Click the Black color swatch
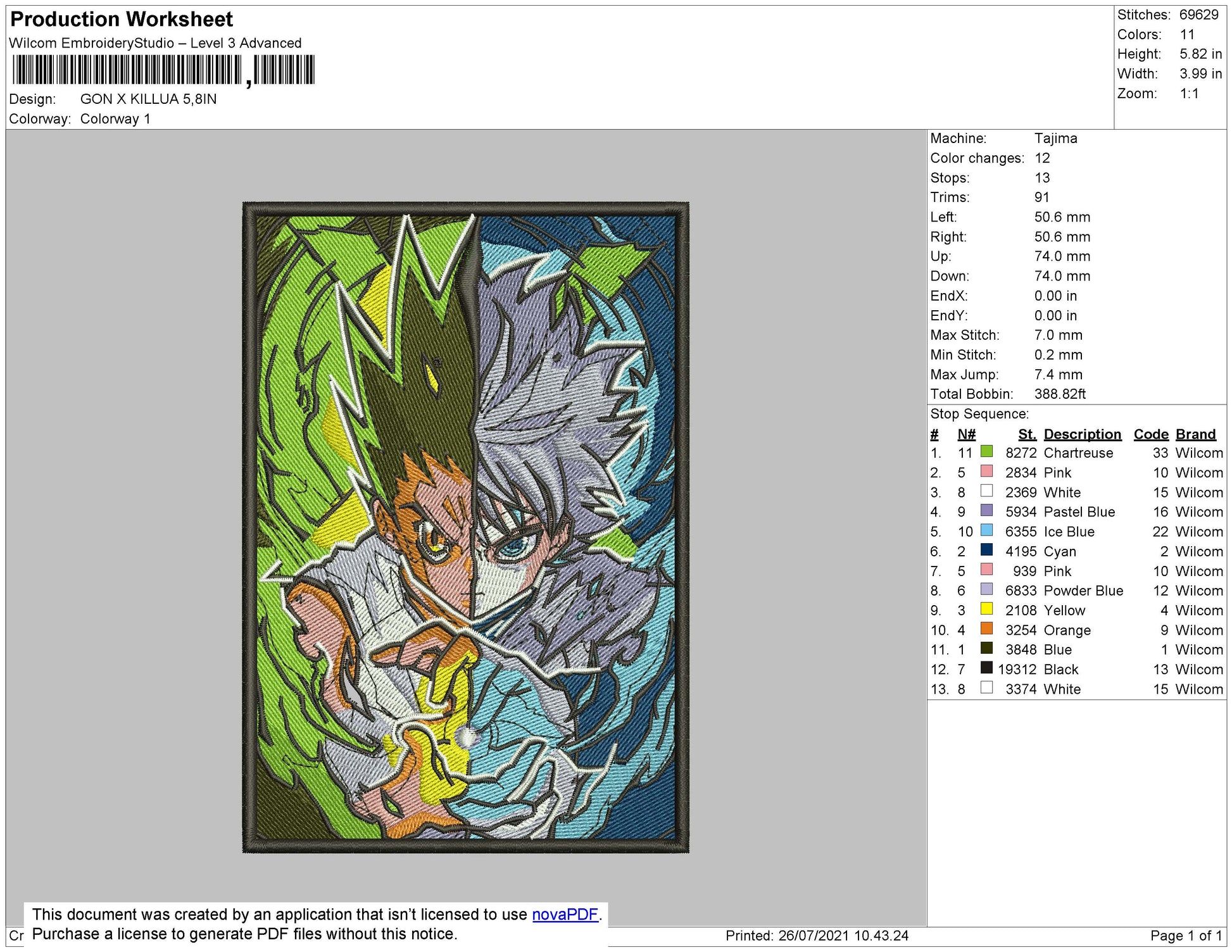This screenshot has width=1232, height=952. tap(986, 668)
